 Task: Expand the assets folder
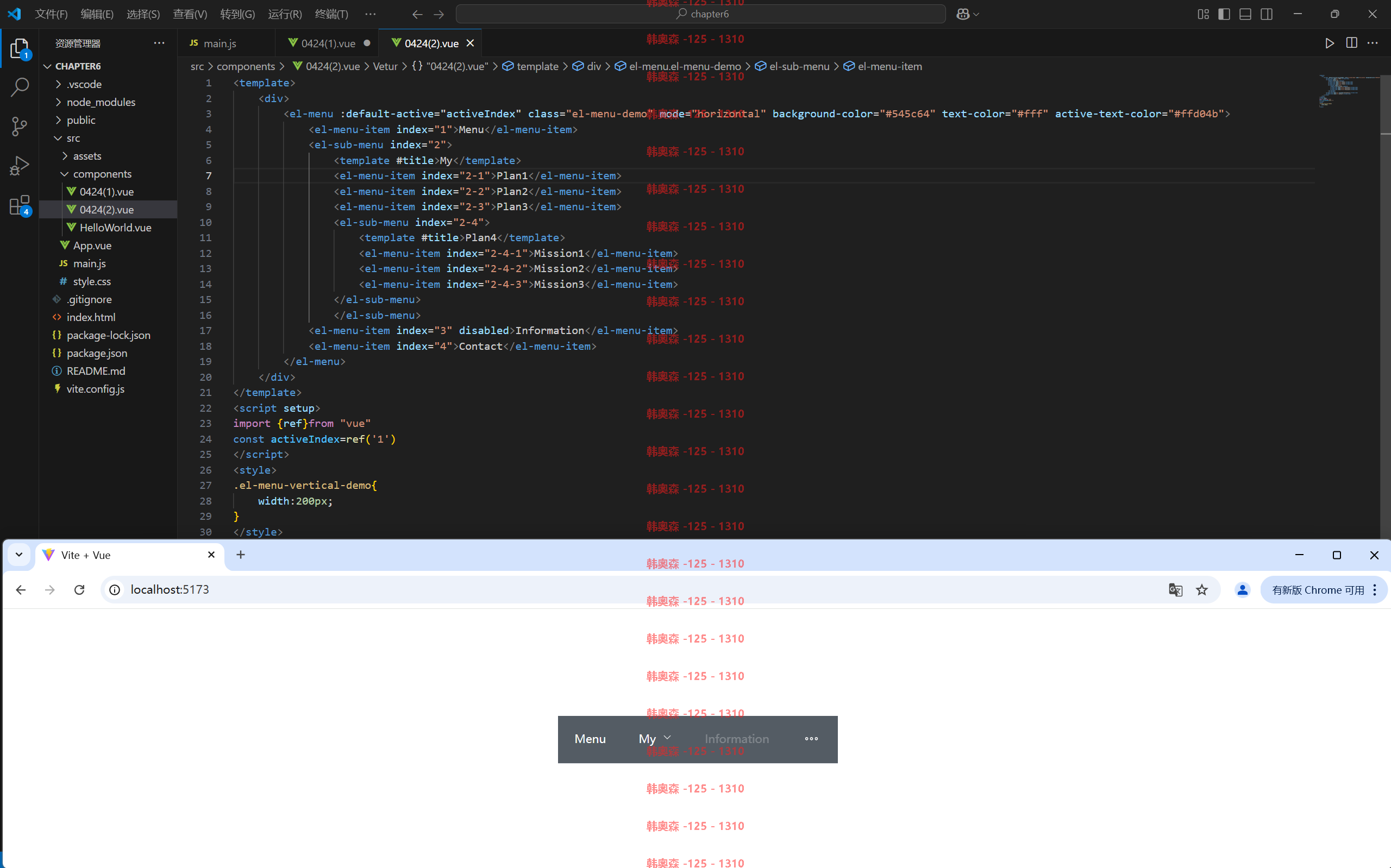pyautogui.click(x=108, y=156)
